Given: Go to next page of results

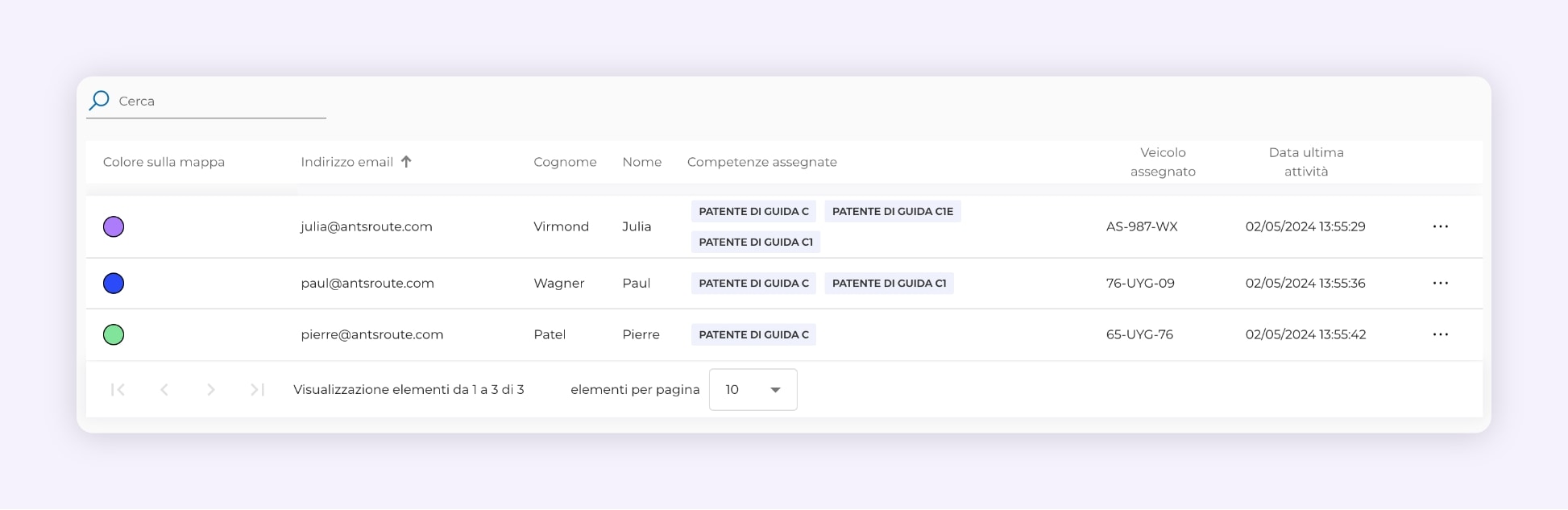Looking at the screenshot, I should 211,390.
